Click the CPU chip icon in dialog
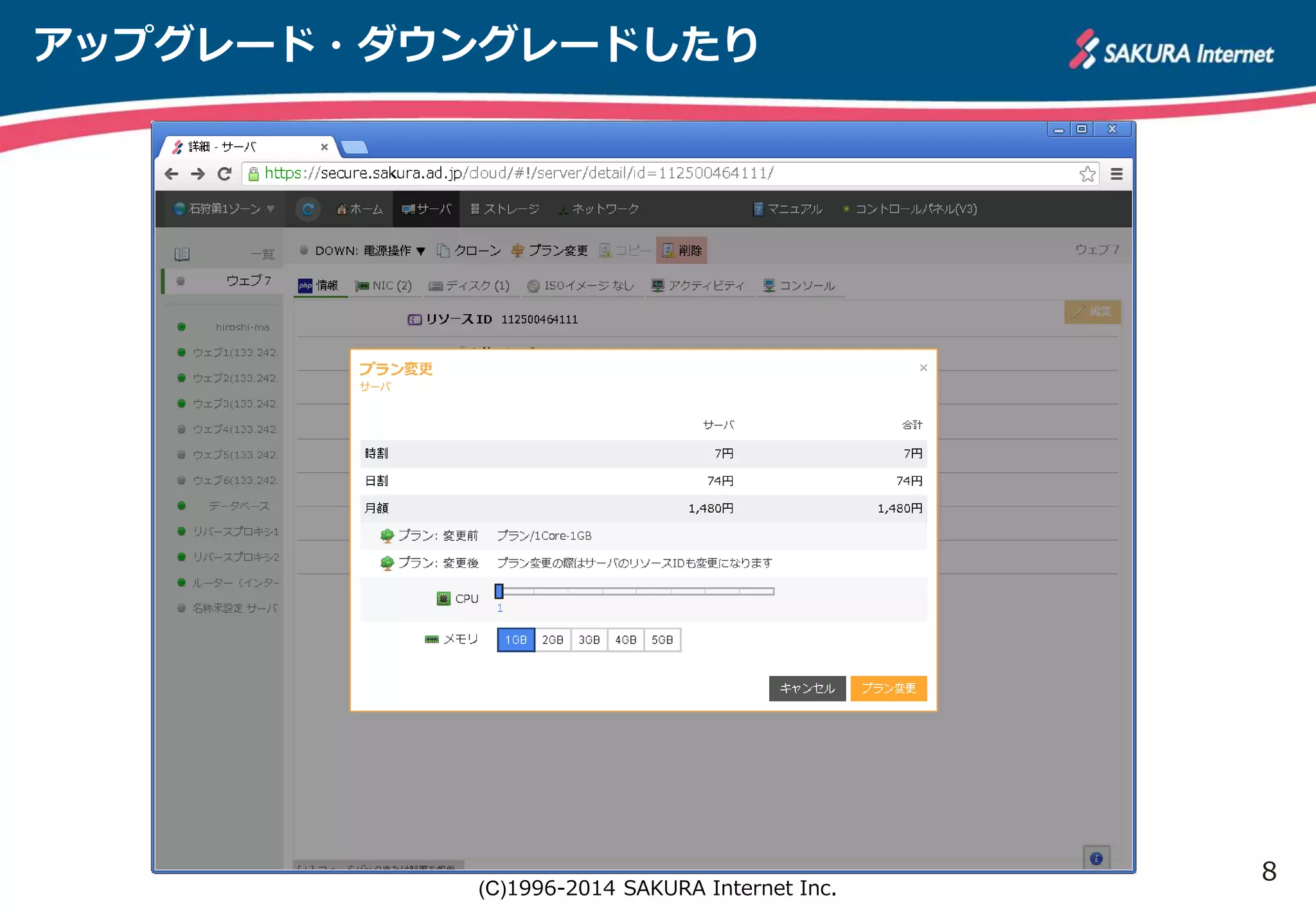 click(x=443, y=599)
